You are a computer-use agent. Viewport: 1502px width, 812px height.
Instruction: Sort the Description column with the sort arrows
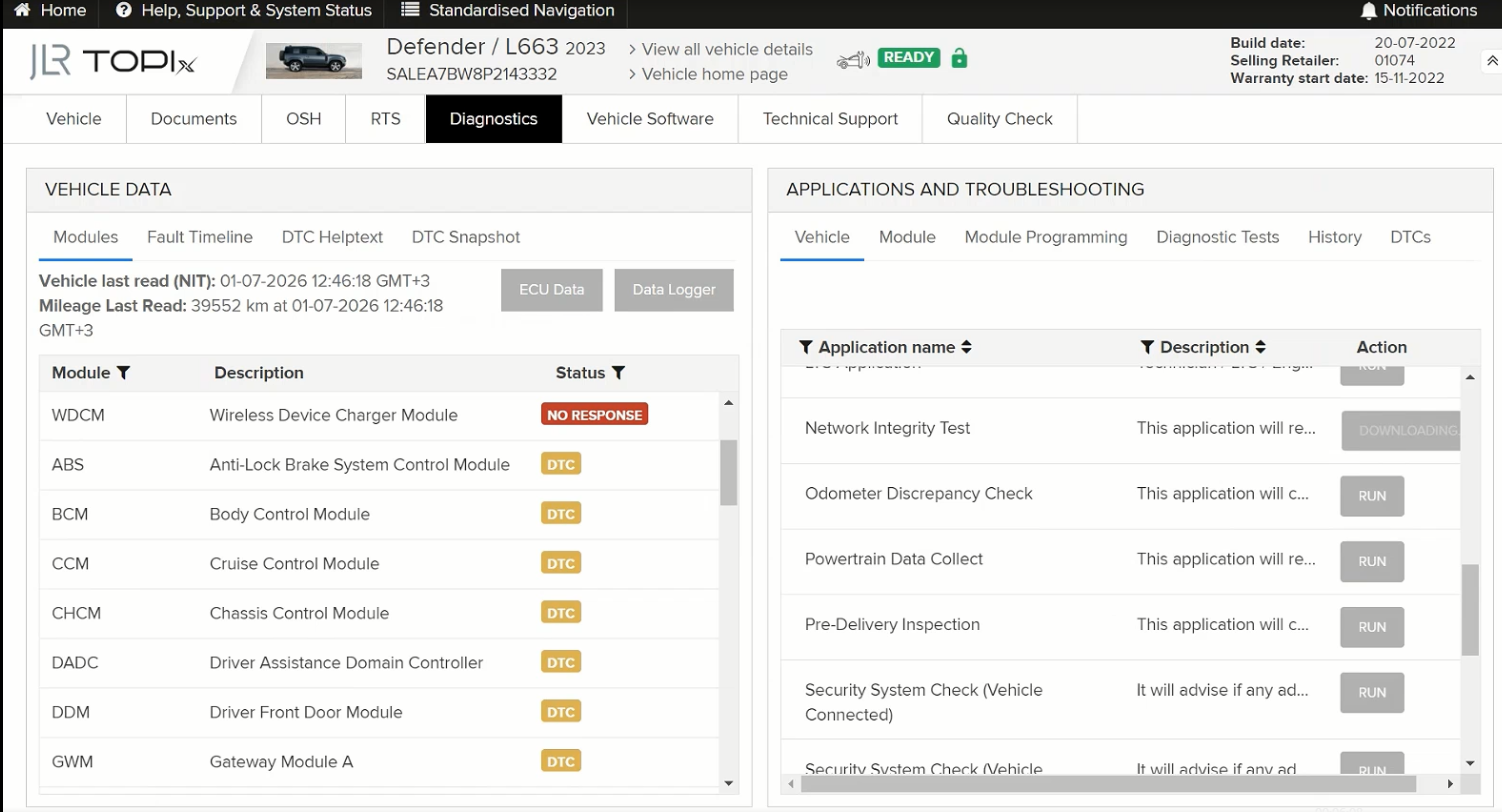1260,347
